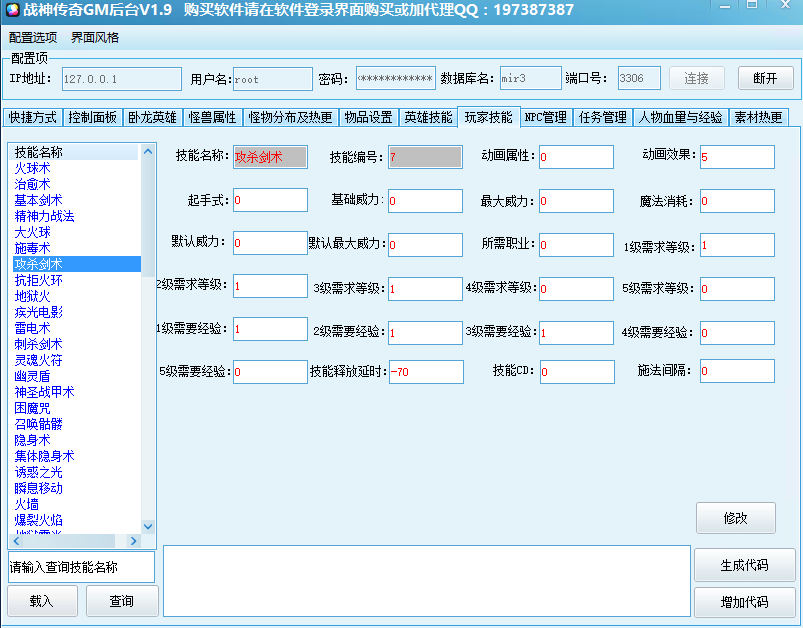
Task: Go to the 怪兽属性 tab
Action: [x=212, y=117]
